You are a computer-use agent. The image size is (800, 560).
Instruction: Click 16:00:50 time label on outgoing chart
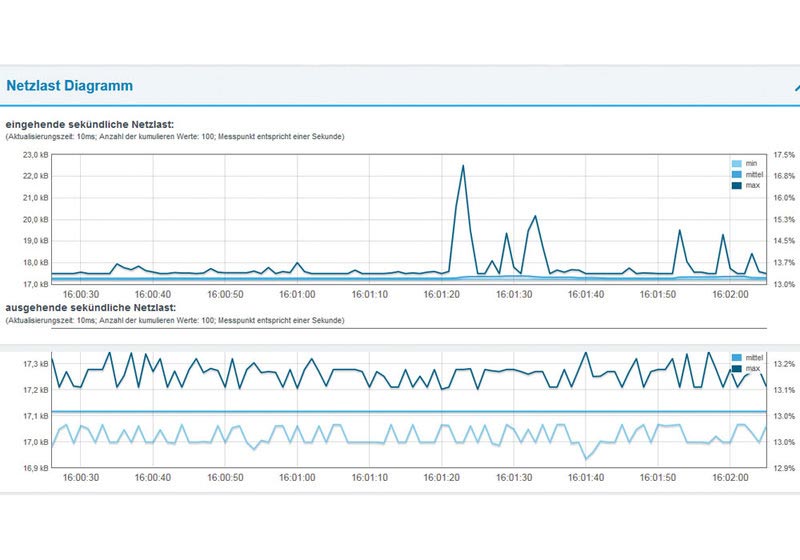[x=225, y=478]
